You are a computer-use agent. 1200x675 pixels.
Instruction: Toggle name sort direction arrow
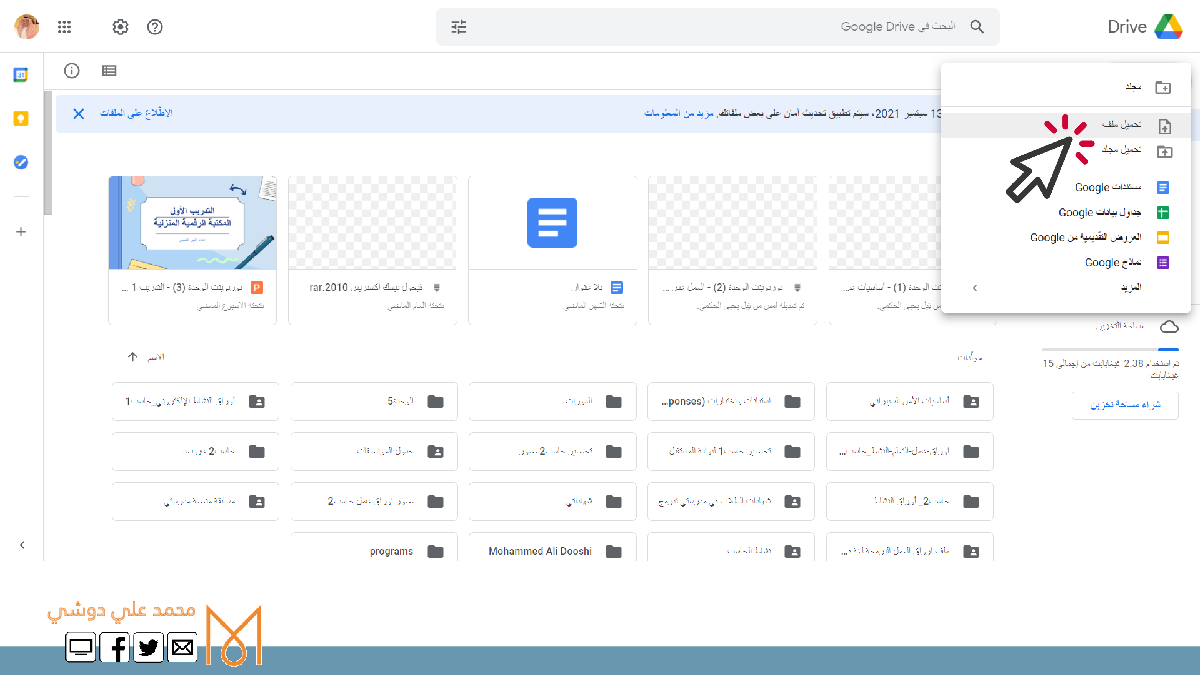click(132, 357)
